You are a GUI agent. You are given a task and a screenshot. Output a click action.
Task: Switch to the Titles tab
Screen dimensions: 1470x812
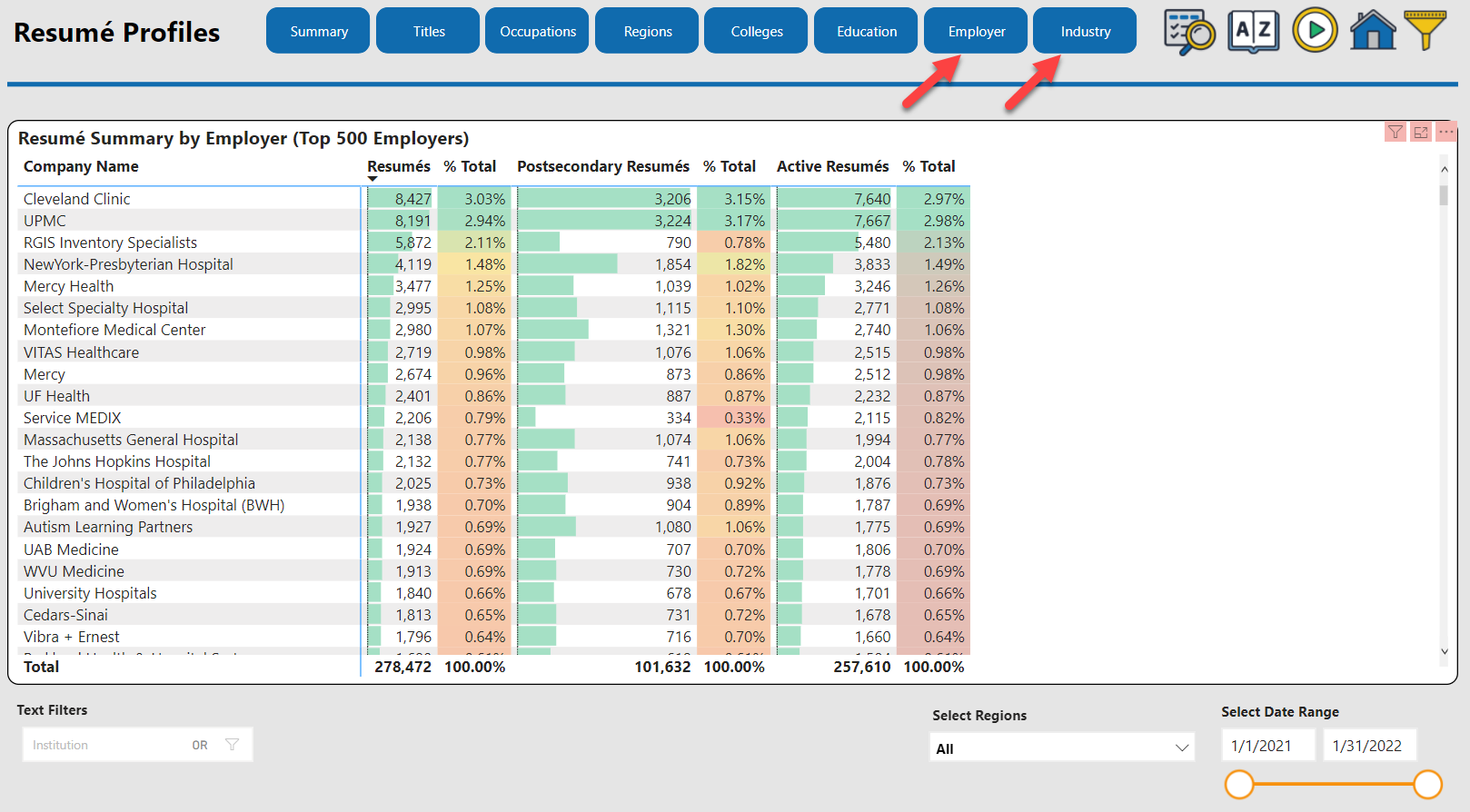point(428,31)
